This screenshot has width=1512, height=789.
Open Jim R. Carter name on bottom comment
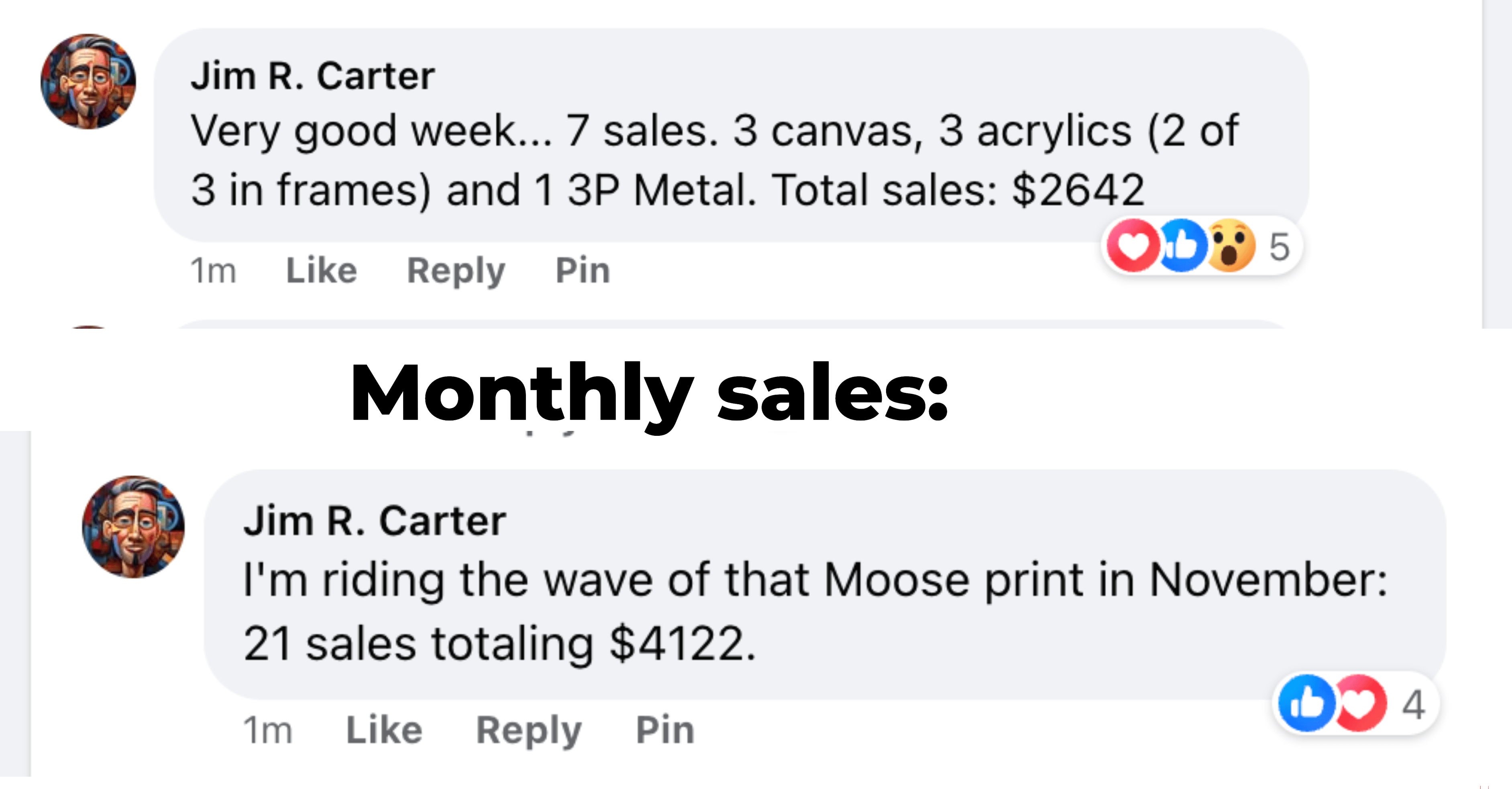click(x=375, y=521)
